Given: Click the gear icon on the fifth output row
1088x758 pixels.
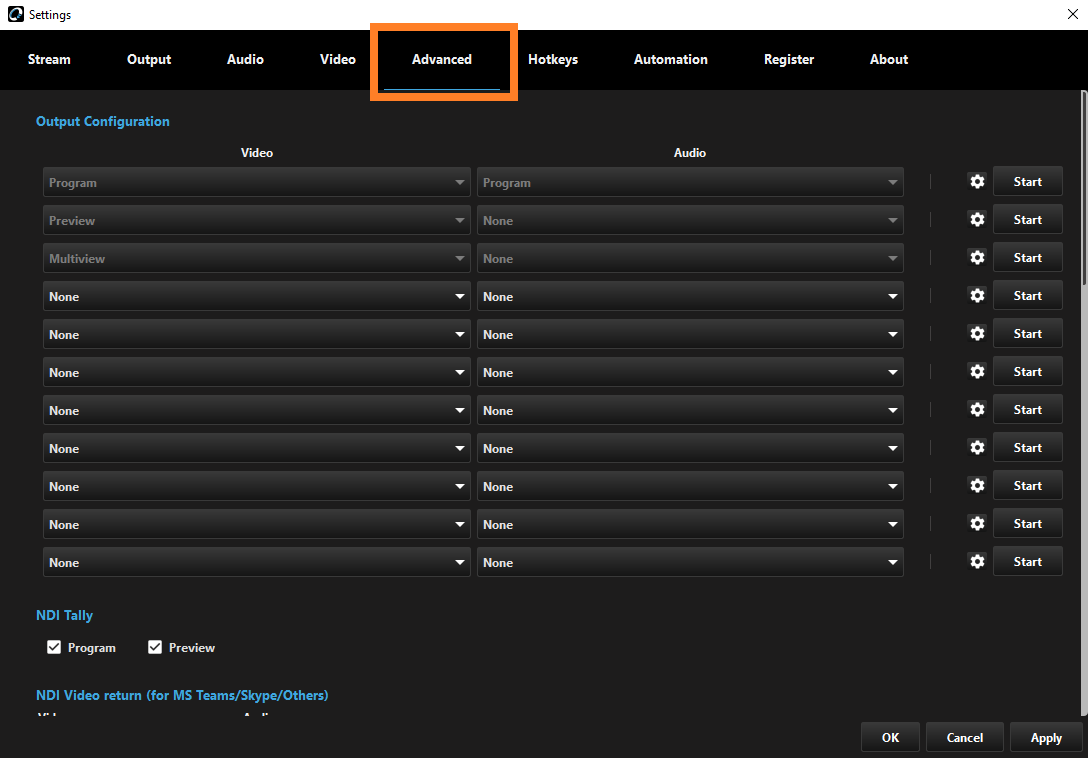Looking at the screenshot, I should [977, 333].
